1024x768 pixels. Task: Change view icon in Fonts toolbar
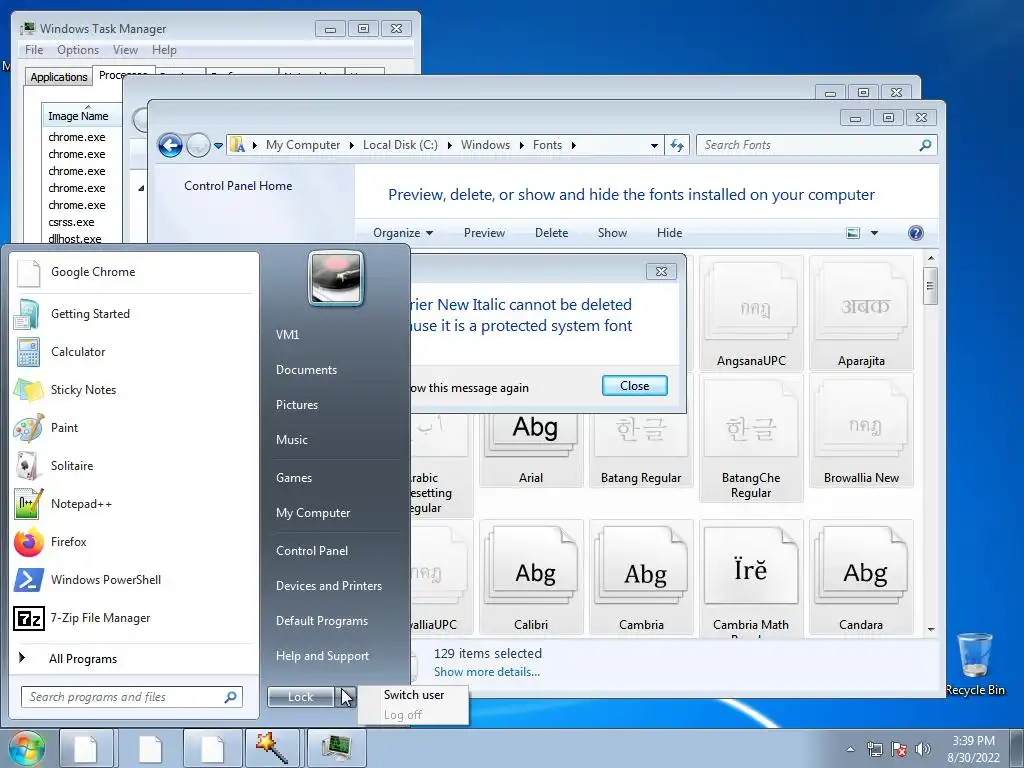coord(853,233)
